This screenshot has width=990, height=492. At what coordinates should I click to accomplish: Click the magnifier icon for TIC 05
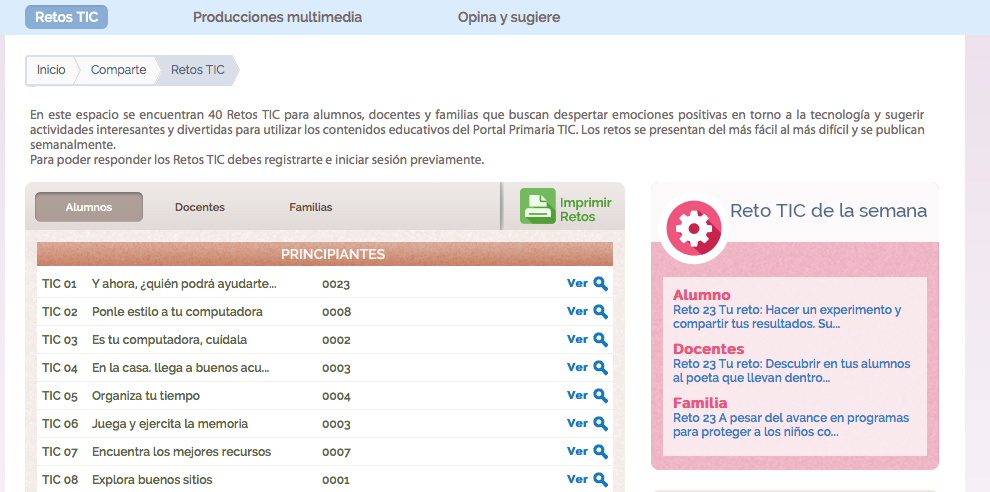click(601, 395)
